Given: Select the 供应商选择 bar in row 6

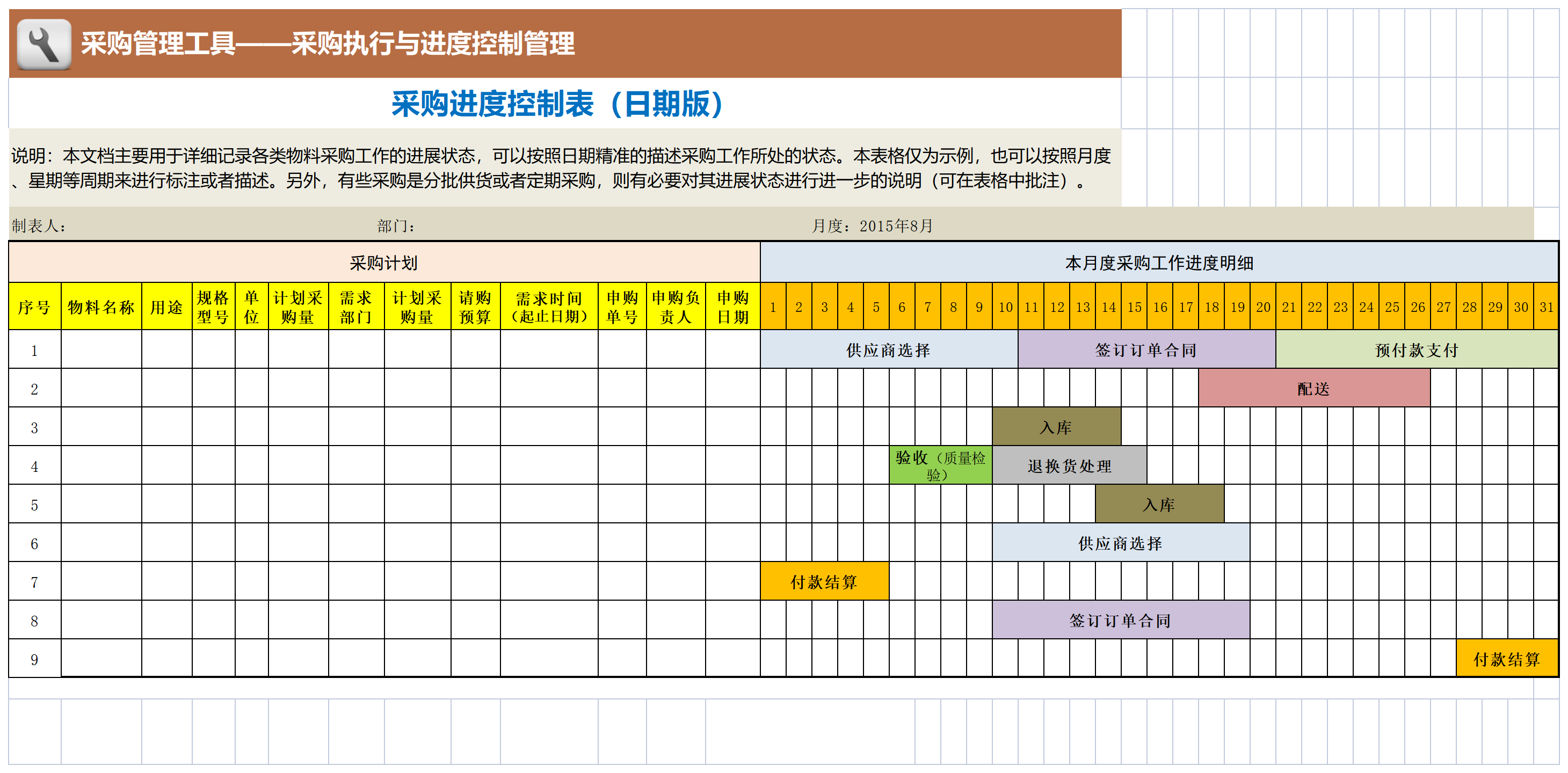Looking at the screenshot, I should click(1121, 543).
